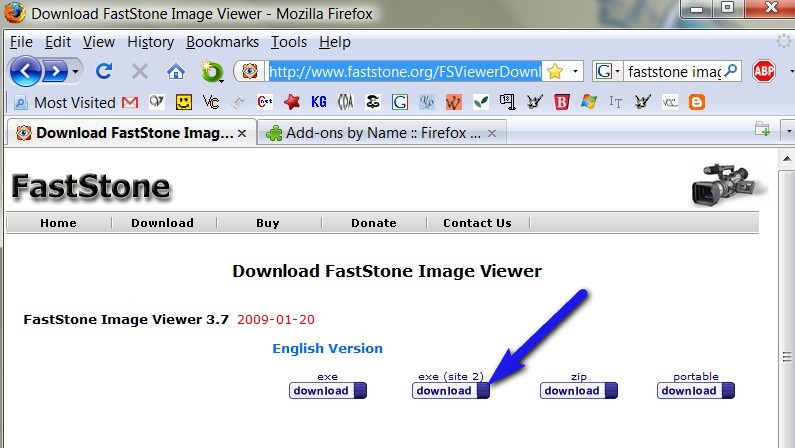Open the C++ bookmark icon

(x=265, y=102)
